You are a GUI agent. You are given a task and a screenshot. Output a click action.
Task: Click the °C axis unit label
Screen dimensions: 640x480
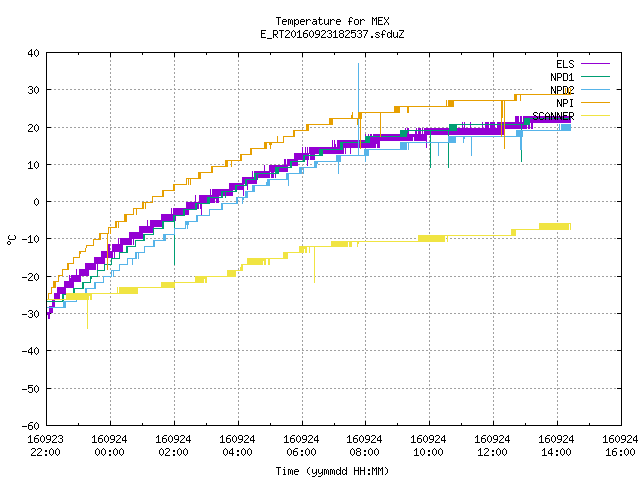[x=11, y=240]
